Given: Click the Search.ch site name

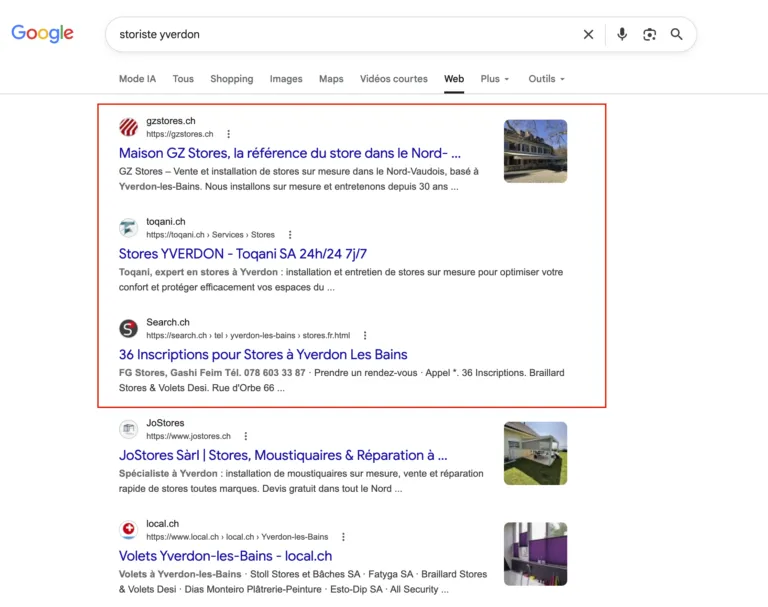Looking at the screenshot, I should point(168,322).
